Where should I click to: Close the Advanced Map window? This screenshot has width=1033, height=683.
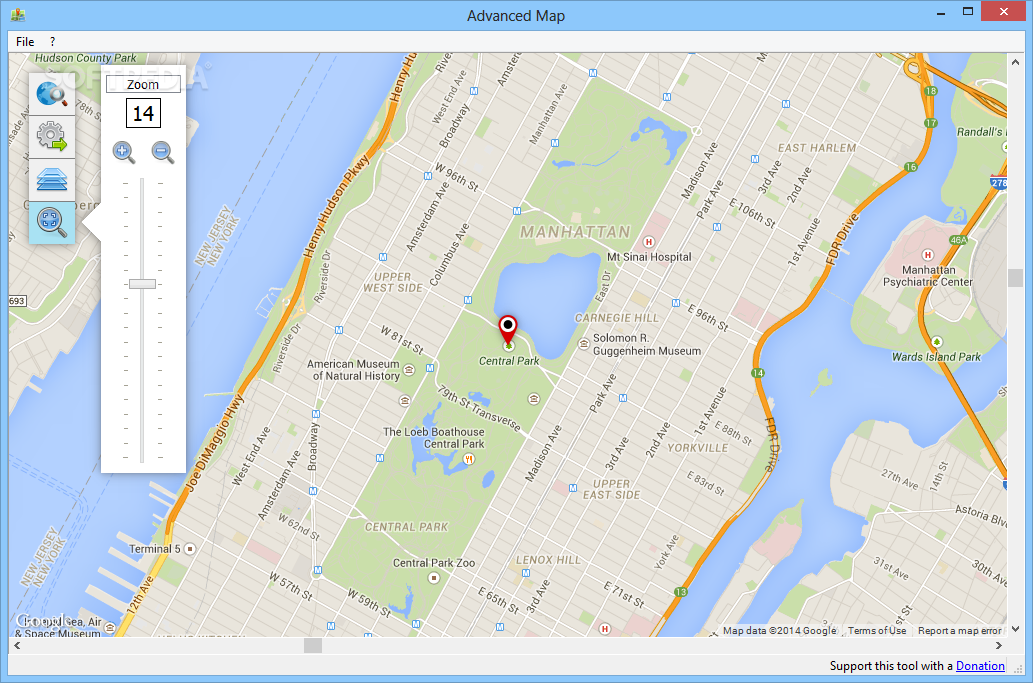click(1003, 12)
